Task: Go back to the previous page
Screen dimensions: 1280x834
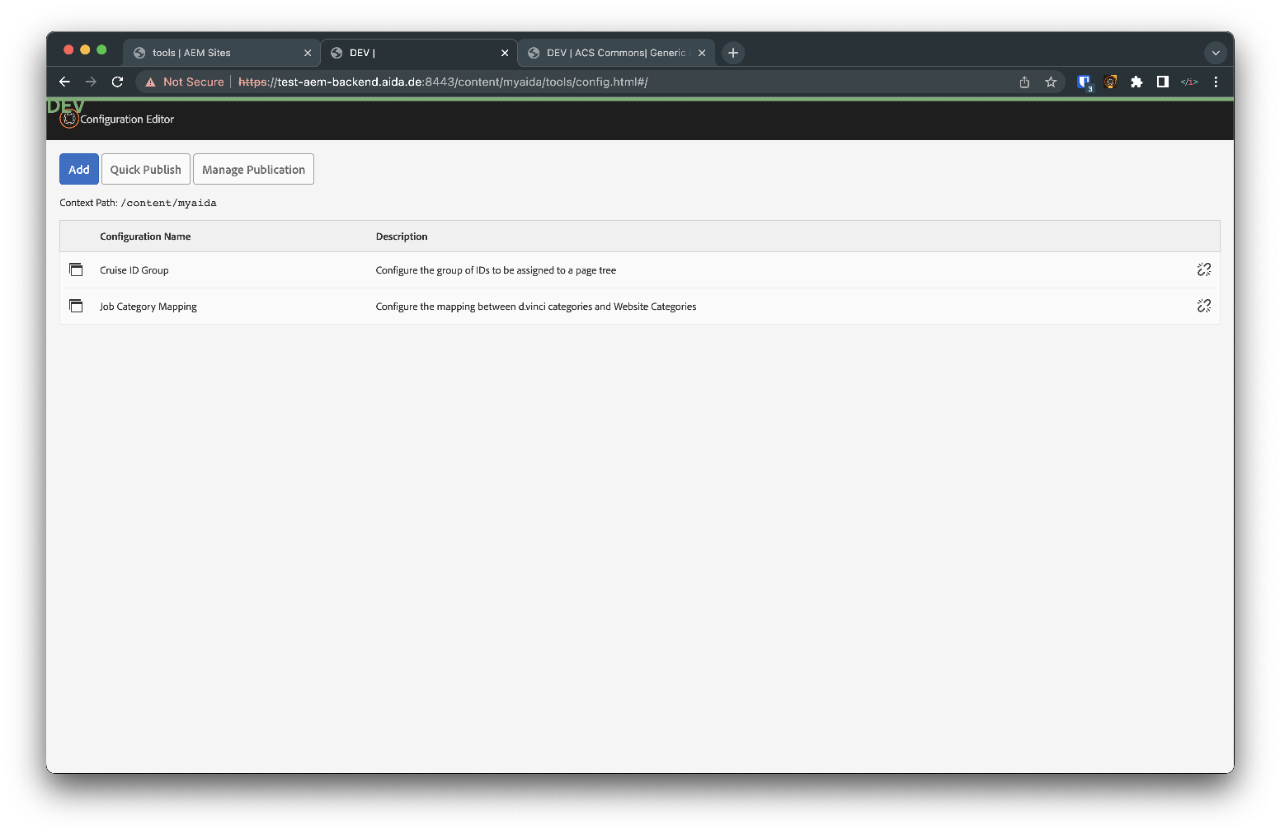Action: pos(65,82)
